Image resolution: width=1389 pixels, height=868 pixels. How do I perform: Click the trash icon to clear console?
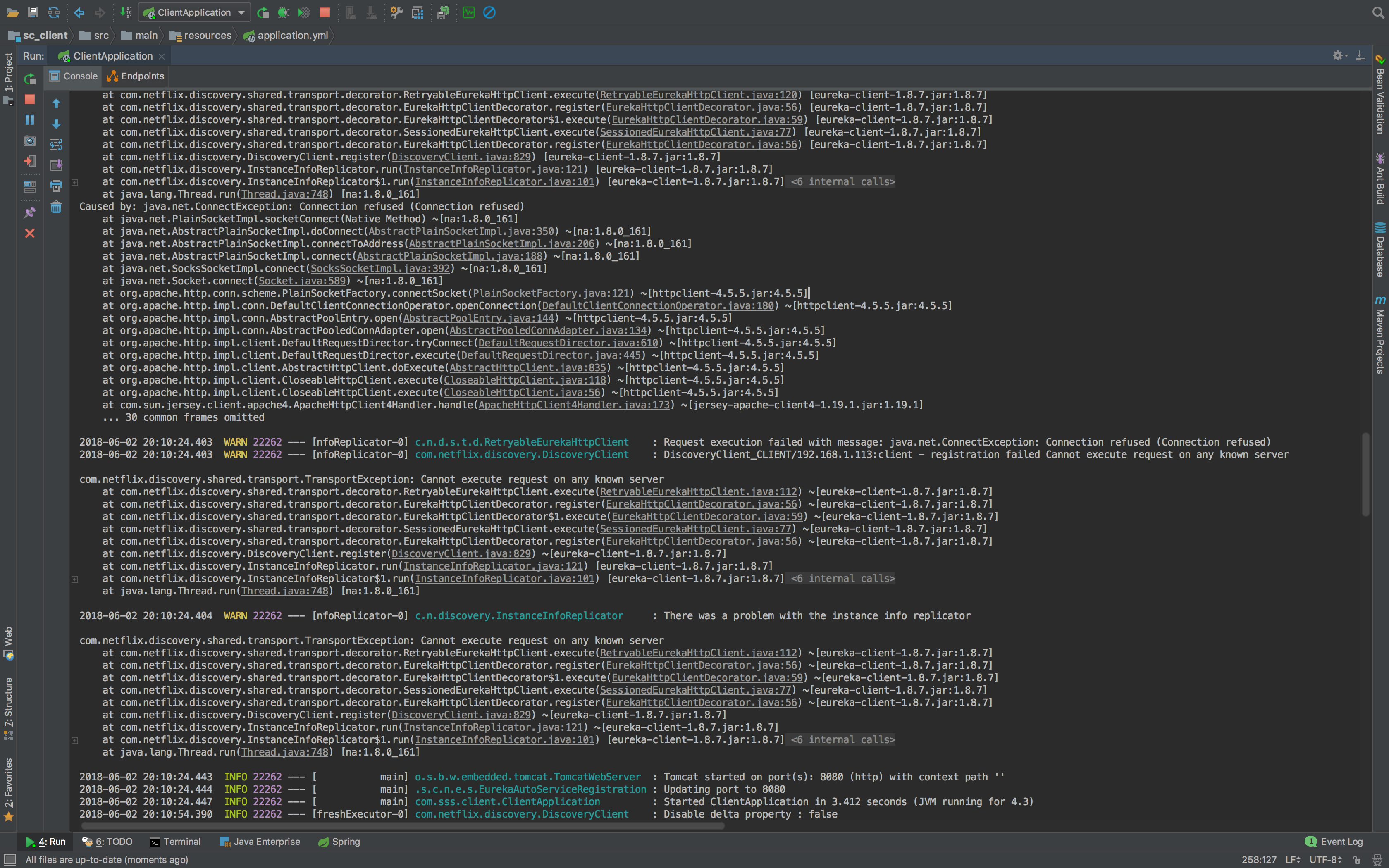pyautogui.click(x=56, y=207)
